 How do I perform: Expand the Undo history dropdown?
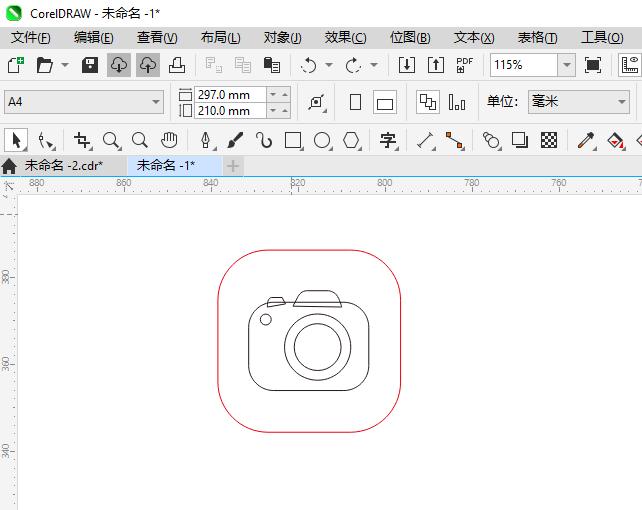(x=329, y=65)
